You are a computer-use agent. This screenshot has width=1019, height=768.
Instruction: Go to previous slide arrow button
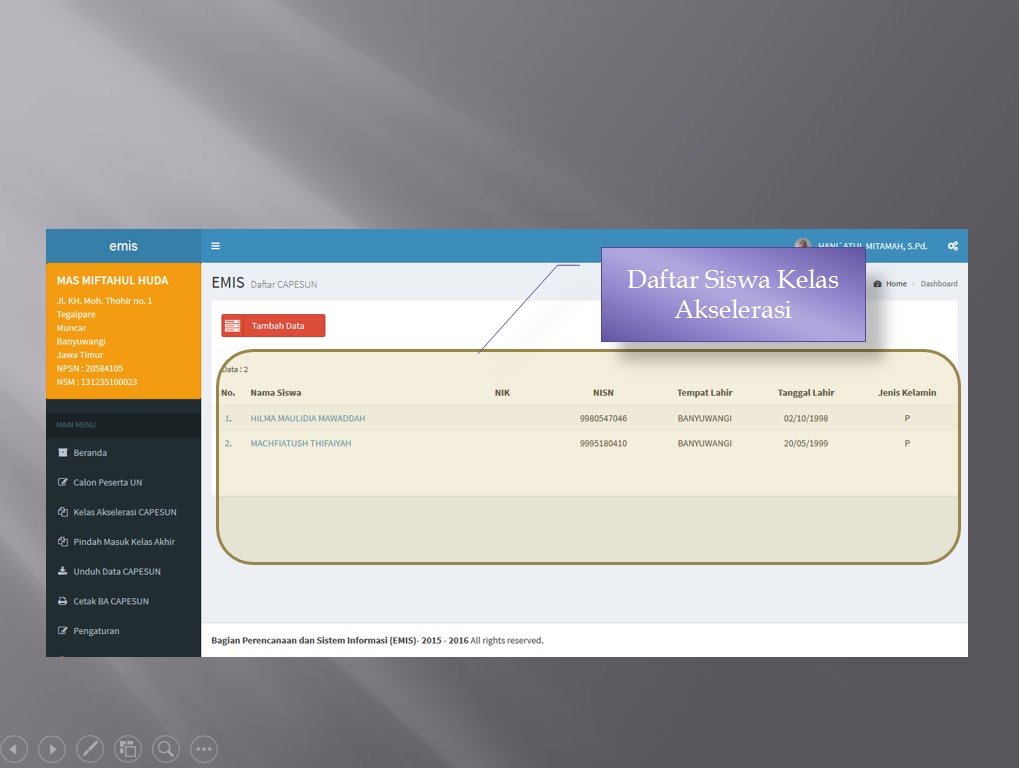pos(14,749)
